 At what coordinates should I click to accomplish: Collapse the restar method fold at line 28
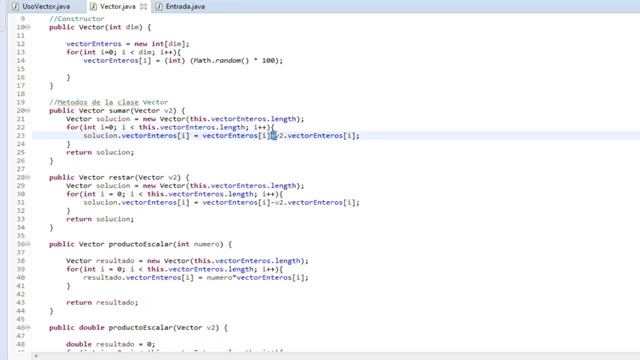click(28, 178)
